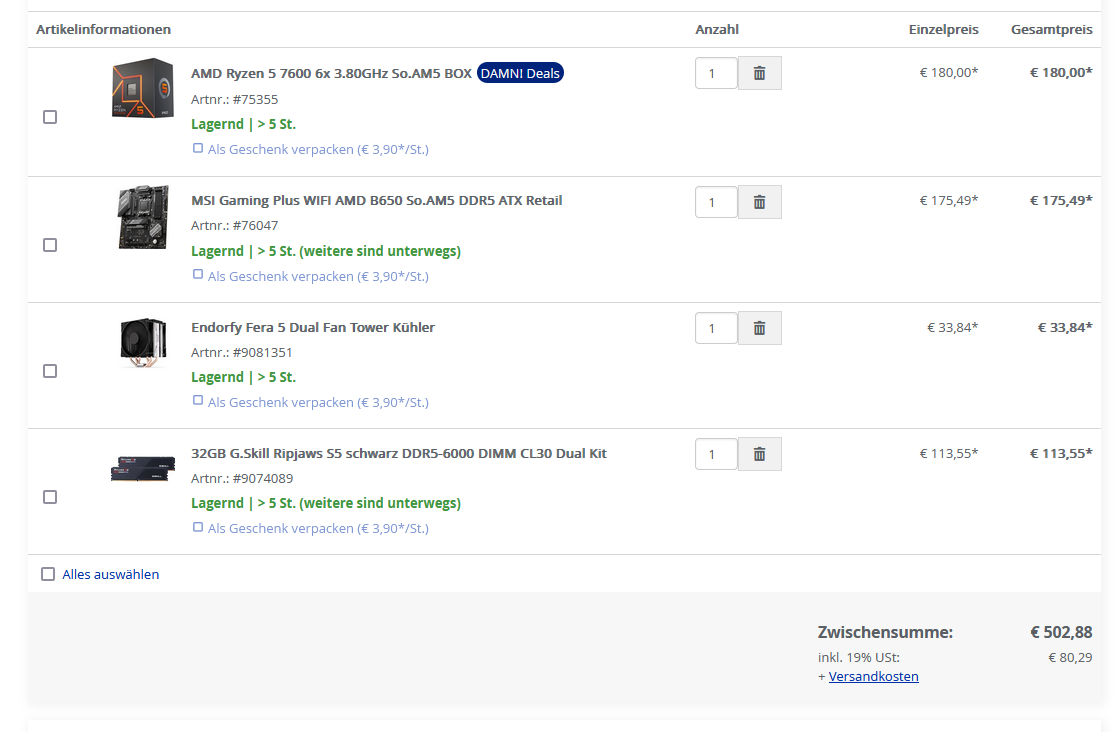Check the Endorfy Fera 5 row checkbox
The image size is (1114, 732).
point(50,371)
